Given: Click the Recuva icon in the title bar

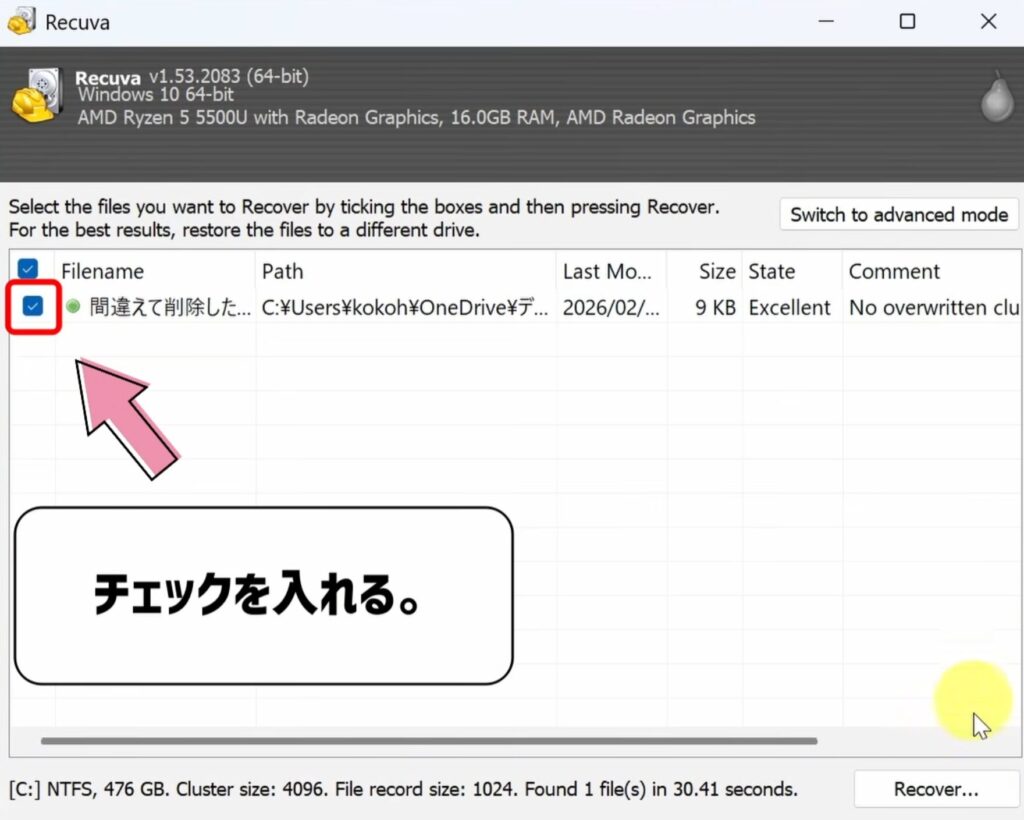Looking at the screenshot, I should [x=20, y=21].
